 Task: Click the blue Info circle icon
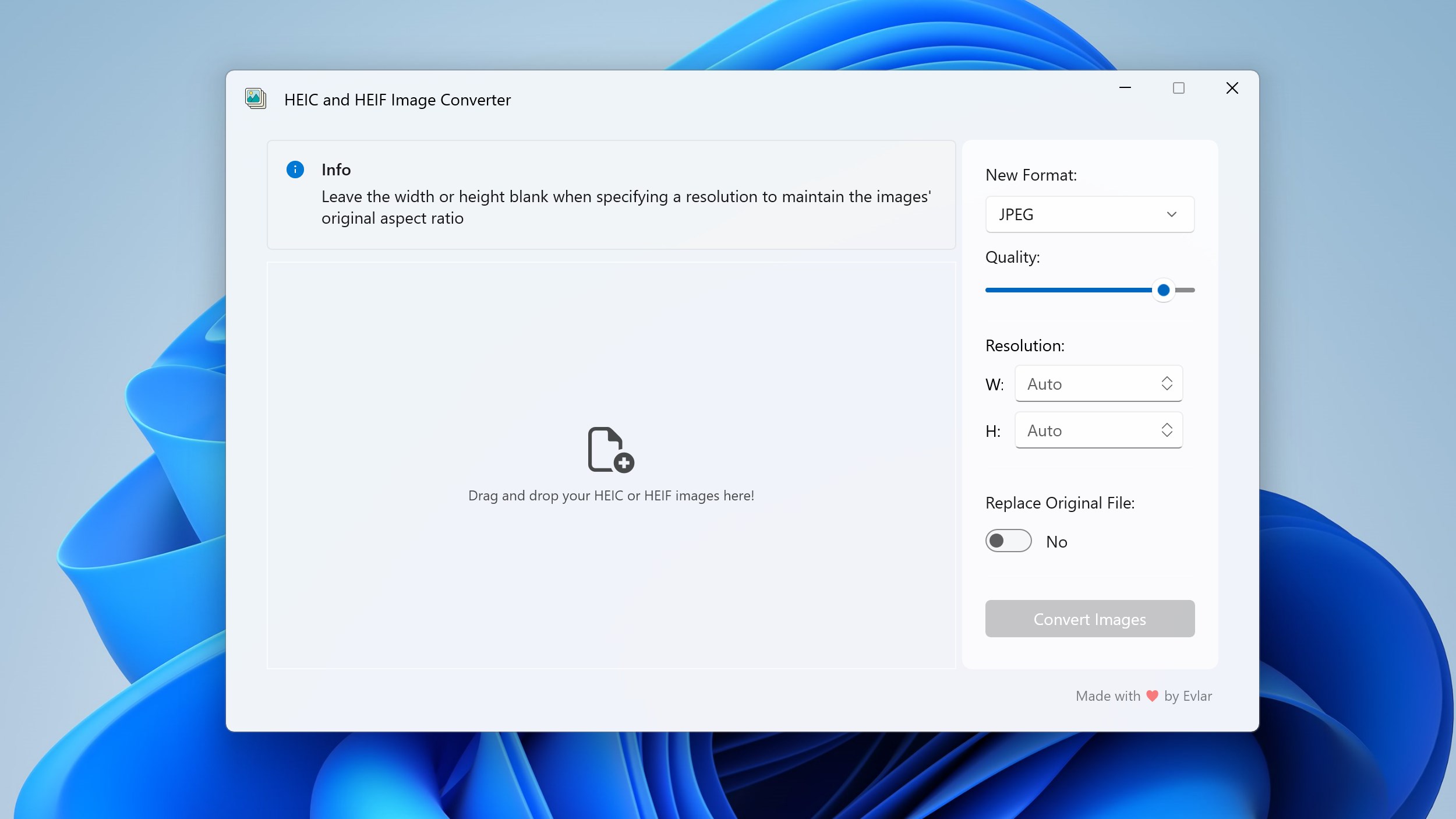[295, 170]
